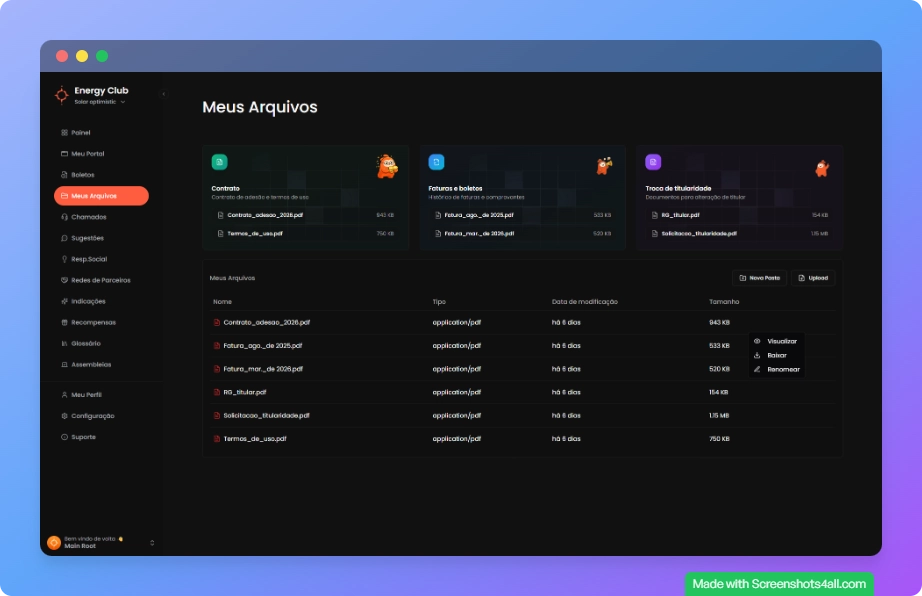Click the red PDF icon beside RG_titular.pdf
This screenshot has width=922, height=596.
click(216, 392)
